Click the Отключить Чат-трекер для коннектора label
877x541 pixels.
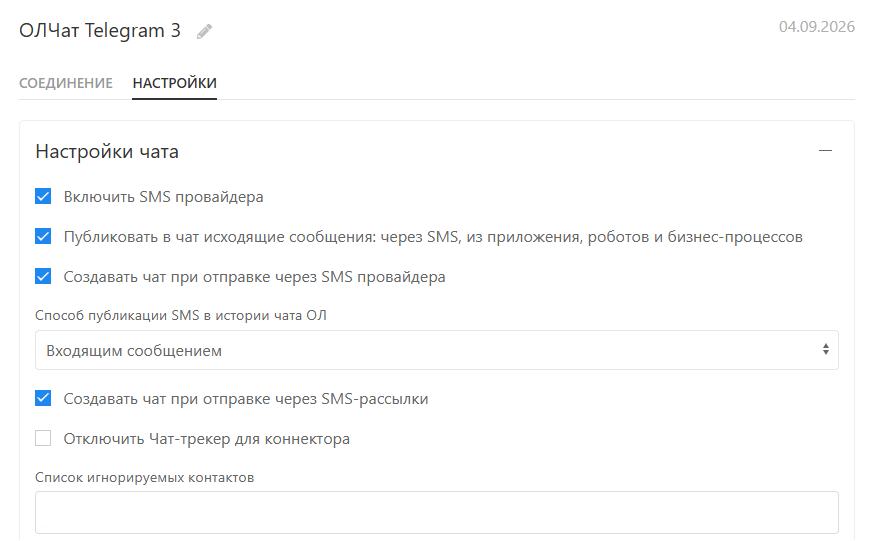[206, 439]
